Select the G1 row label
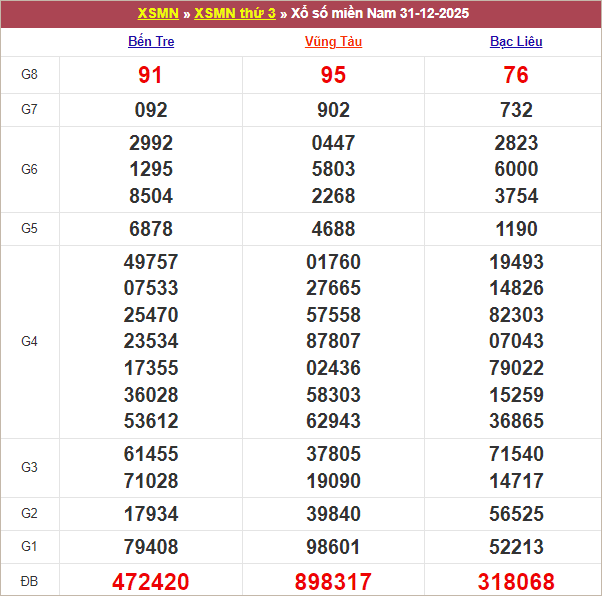This screenshot has width=602, height=596. (x=29, y=546)
